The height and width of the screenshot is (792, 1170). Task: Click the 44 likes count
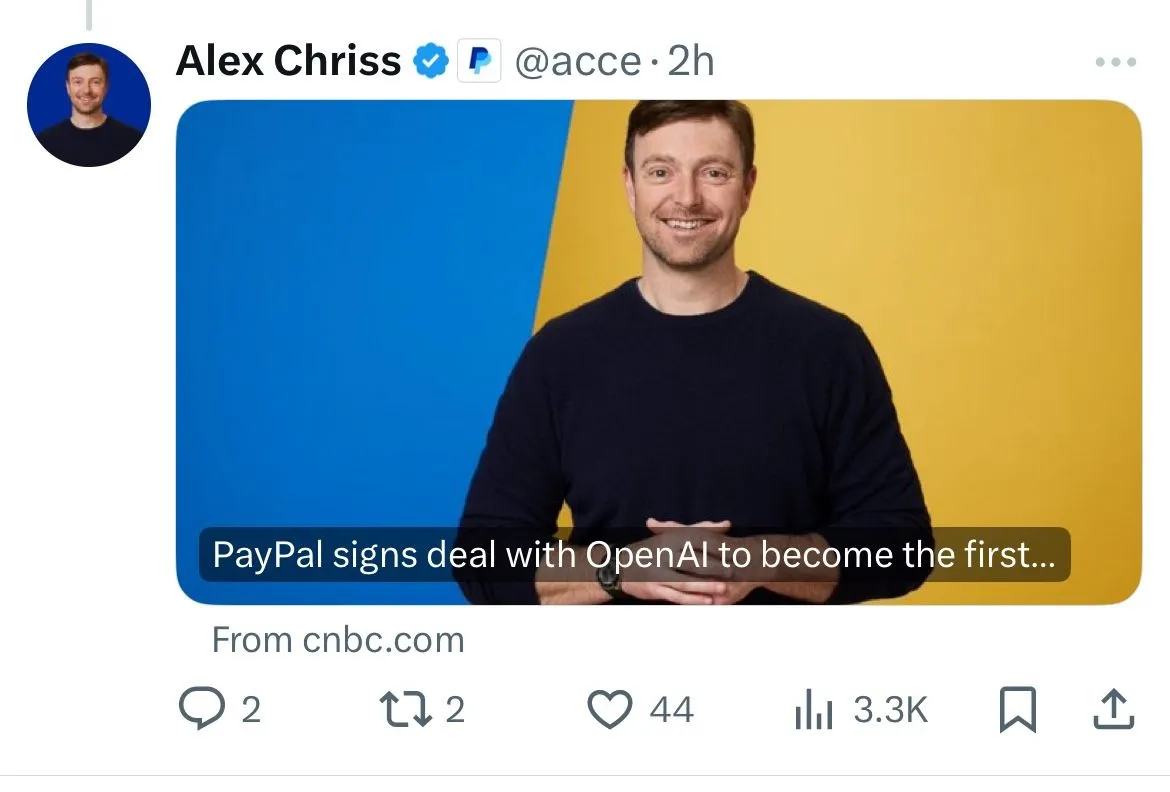pos(672,709)
